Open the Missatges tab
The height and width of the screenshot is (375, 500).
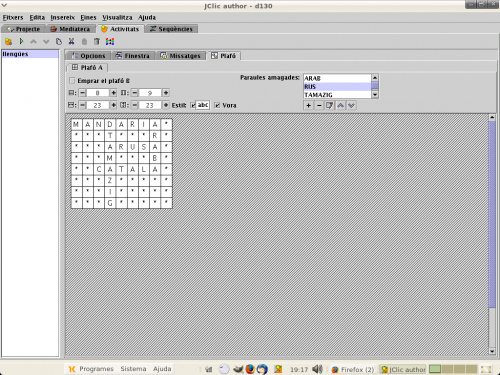point(181,56)
